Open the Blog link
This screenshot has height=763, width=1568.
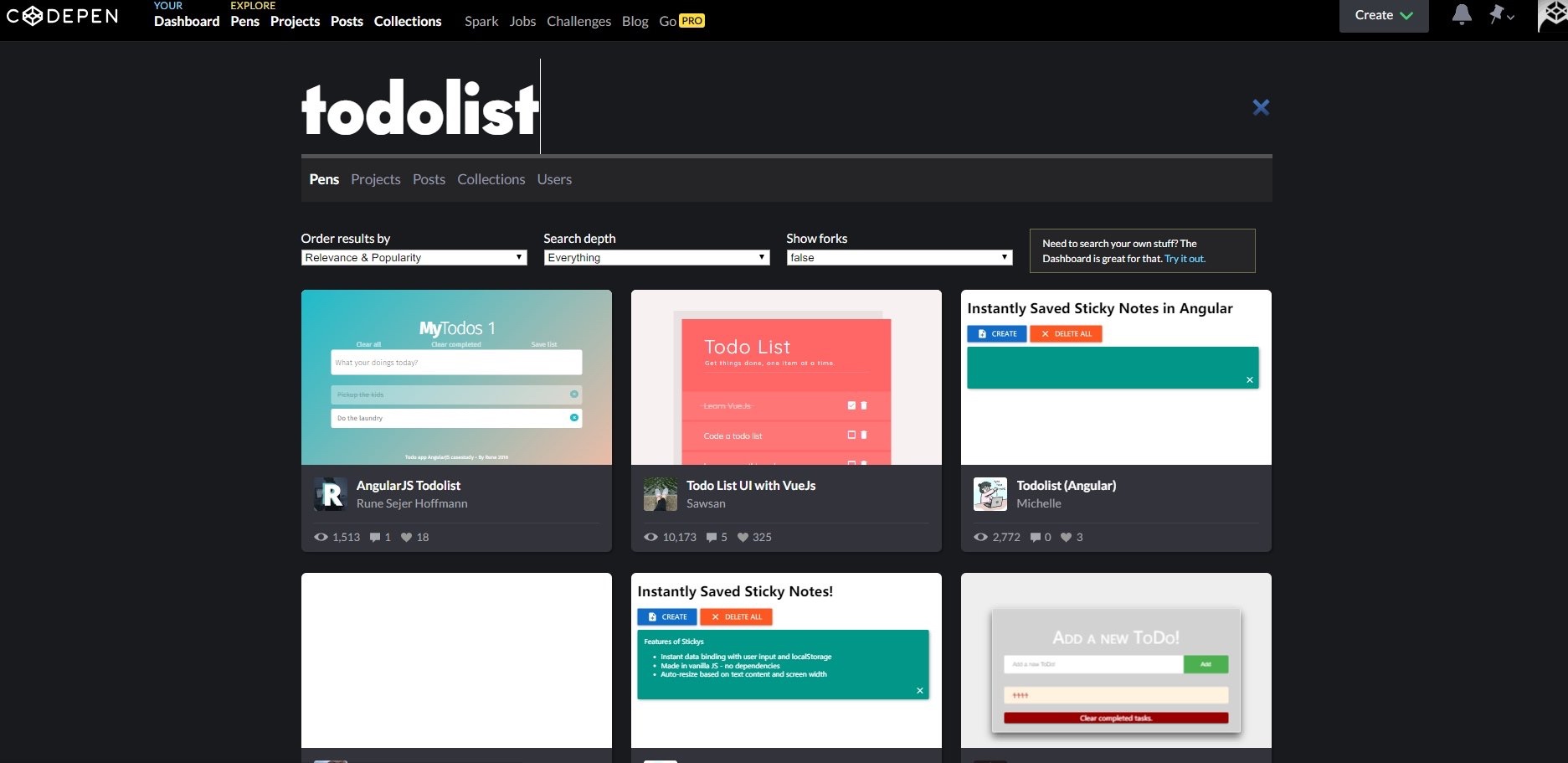[635, 21]
